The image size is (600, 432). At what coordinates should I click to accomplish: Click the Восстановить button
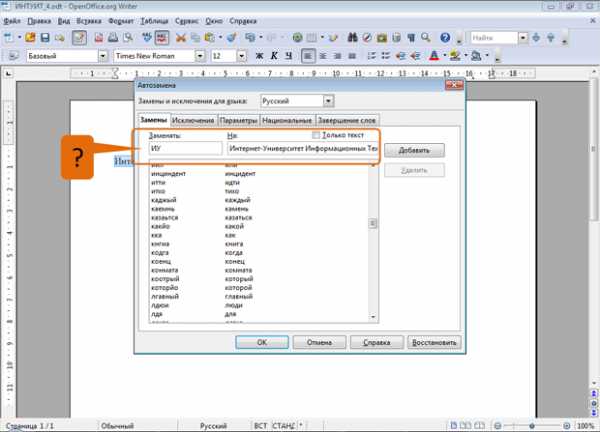click(434, 342)
